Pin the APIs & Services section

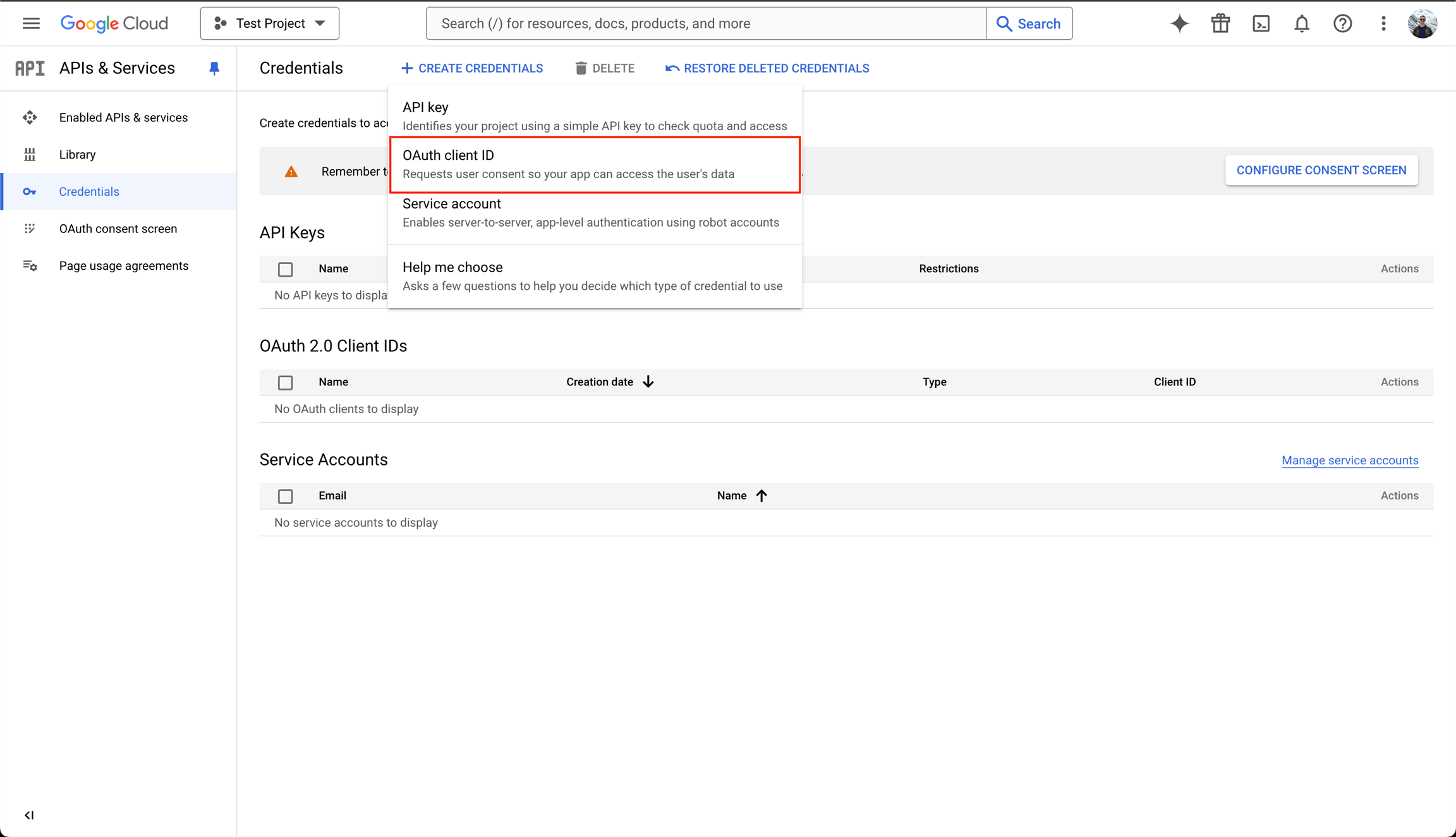click(214, 68)
